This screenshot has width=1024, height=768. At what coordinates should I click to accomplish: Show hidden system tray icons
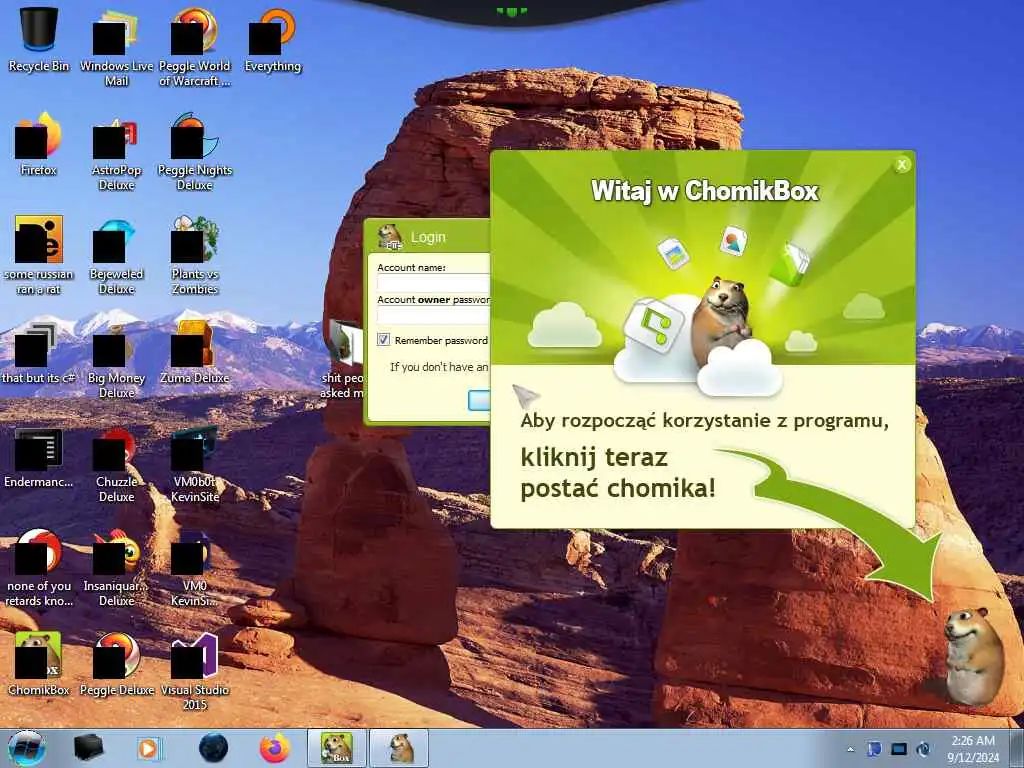point(850,749)
